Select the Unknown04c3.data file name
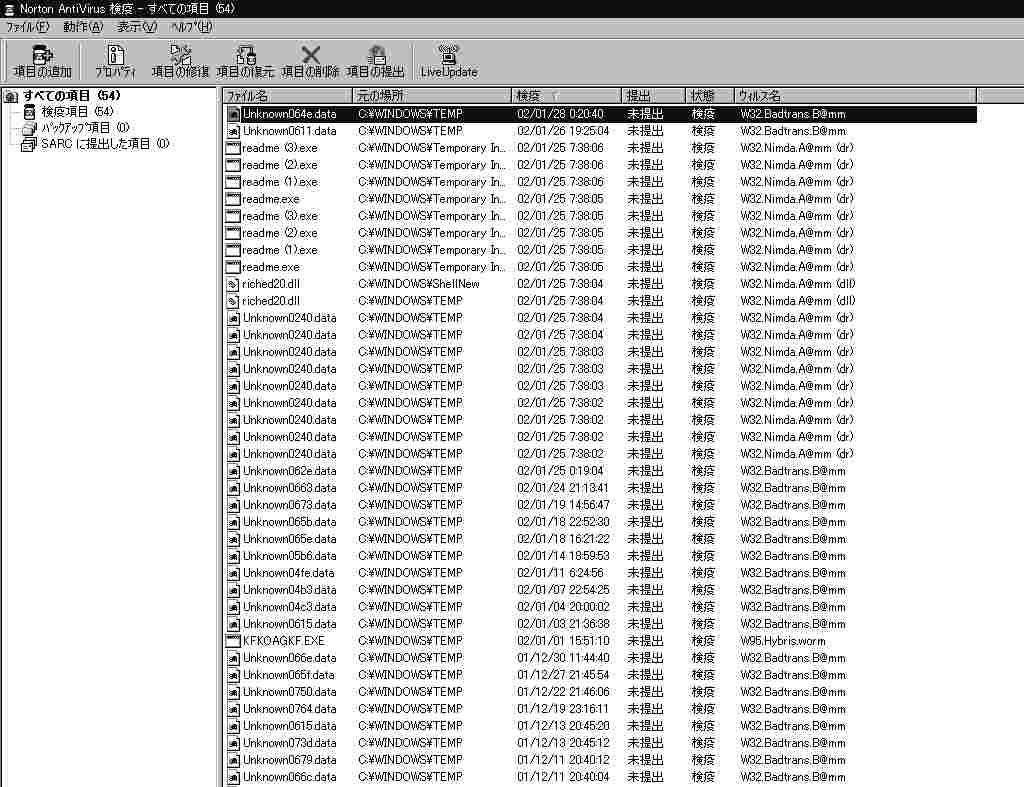This screenshot has height=787, width=1024. (x=289, y=607)
